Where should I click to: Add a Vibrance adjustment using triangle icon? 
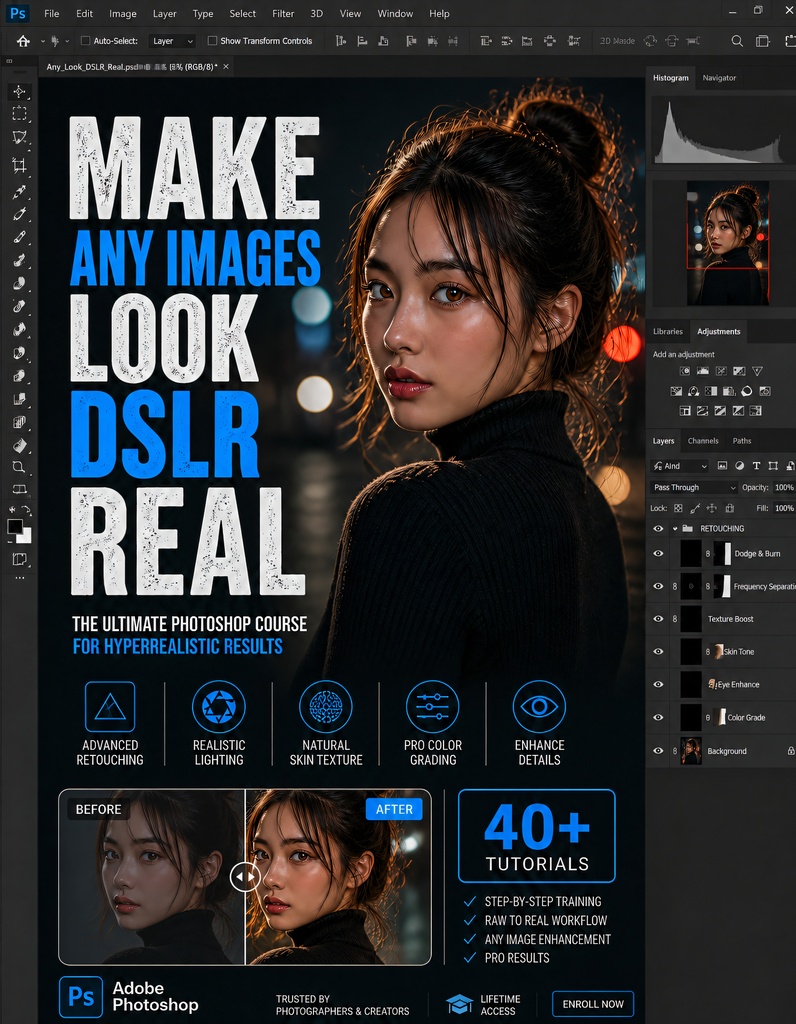757,371
